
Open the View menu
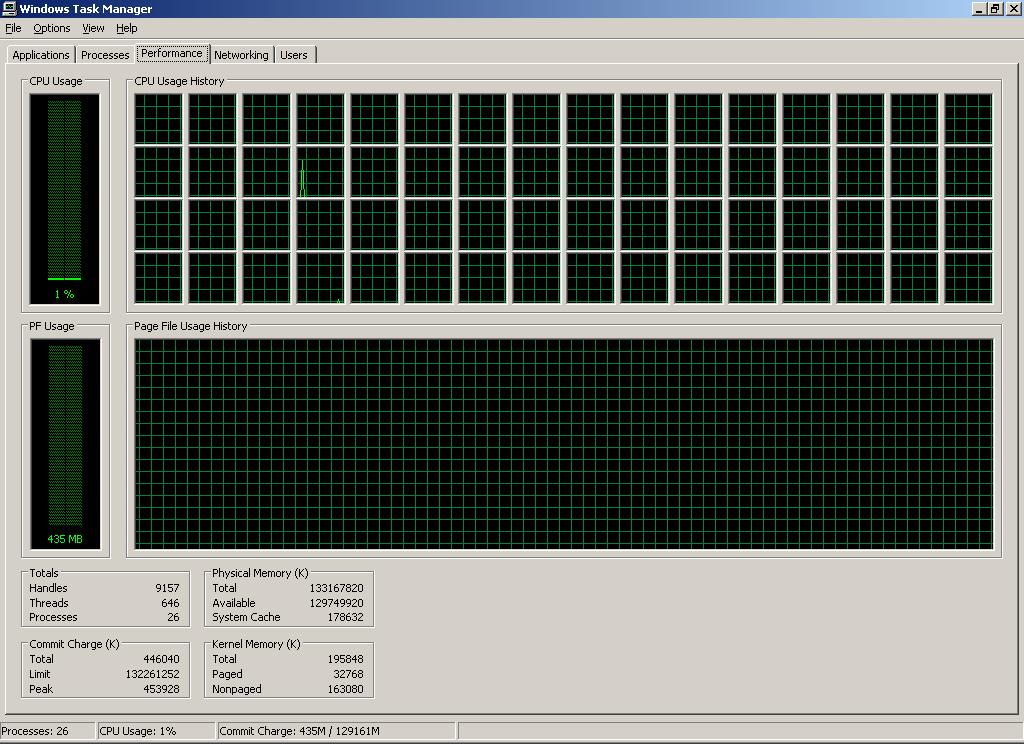tap(93, 28)
